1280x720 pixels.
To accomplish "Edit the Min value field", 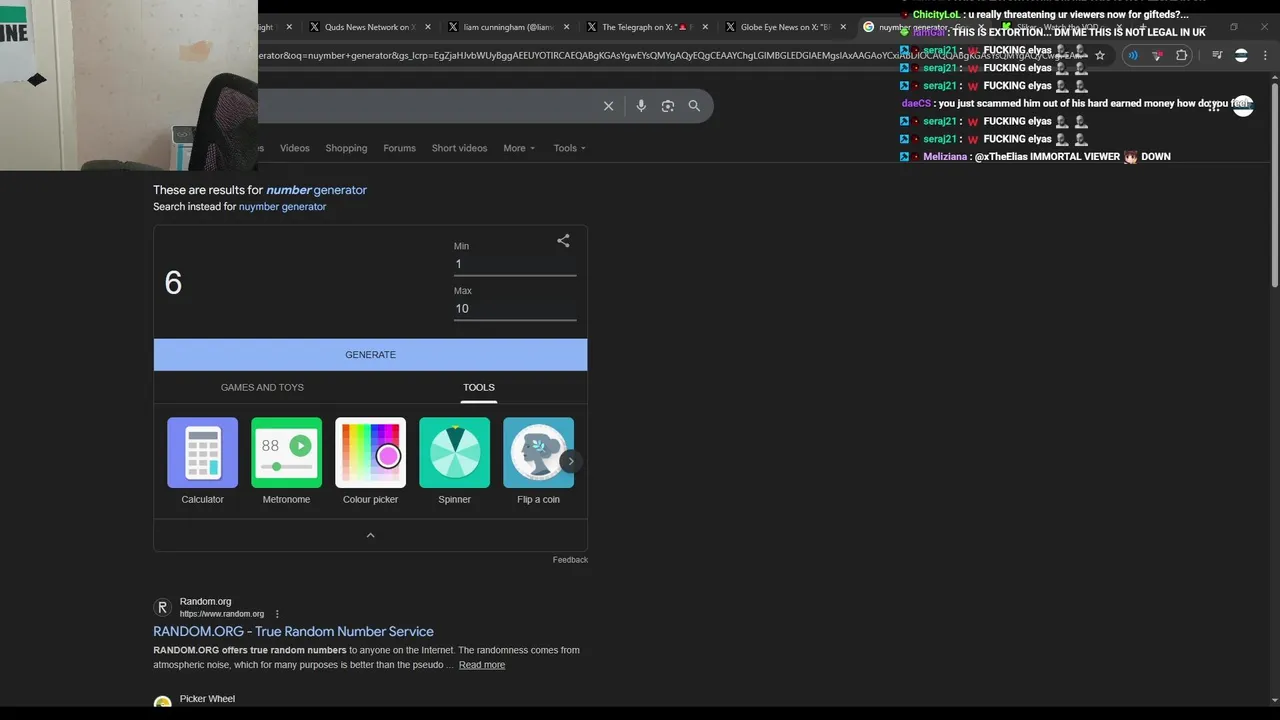I will pos(515,264).
